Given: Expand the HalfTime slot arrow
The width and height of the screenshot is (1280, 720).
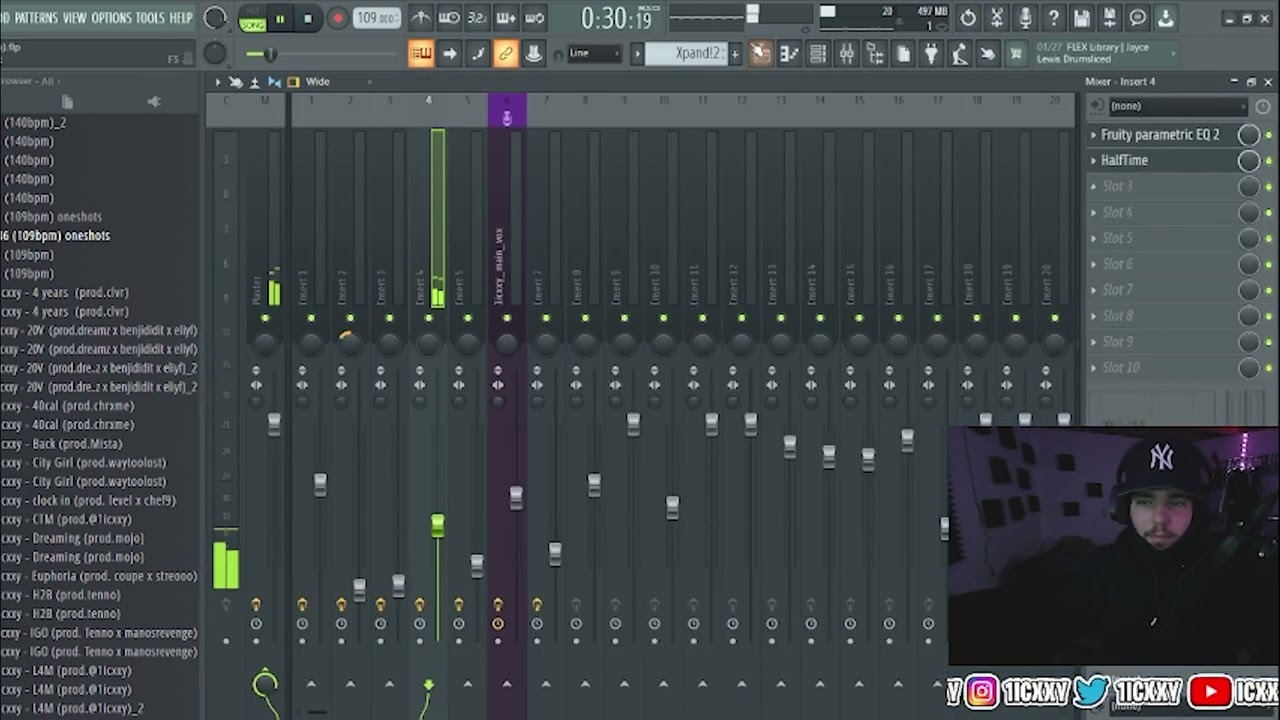Looking at the screenshot, I should coord(1093,161).
